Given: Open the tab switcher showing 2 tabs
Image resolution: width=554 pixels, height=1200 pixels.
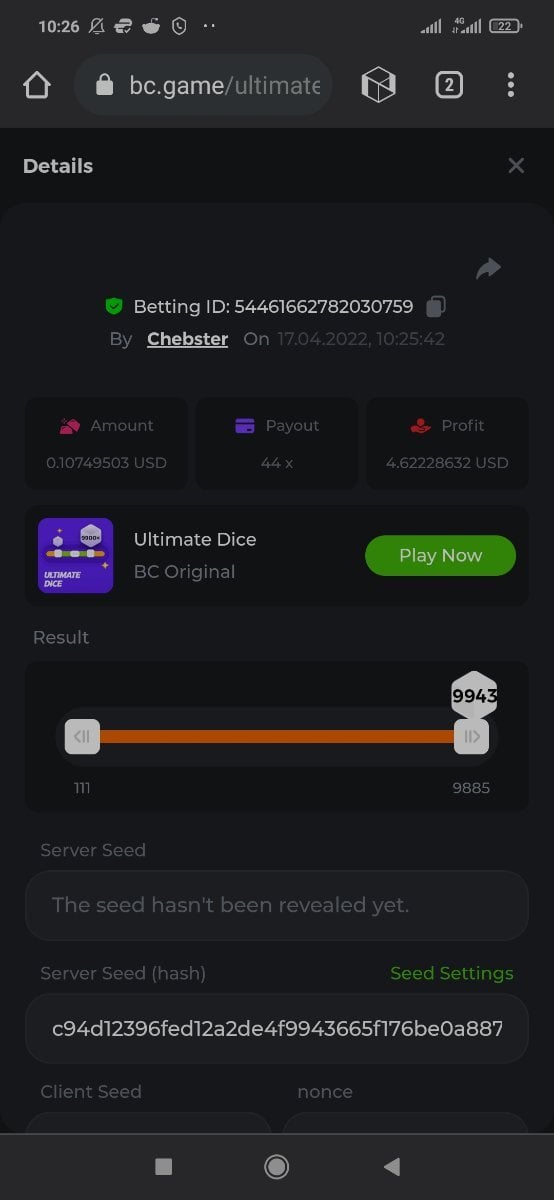Looking at the screenshot, I should coord(449,85).
